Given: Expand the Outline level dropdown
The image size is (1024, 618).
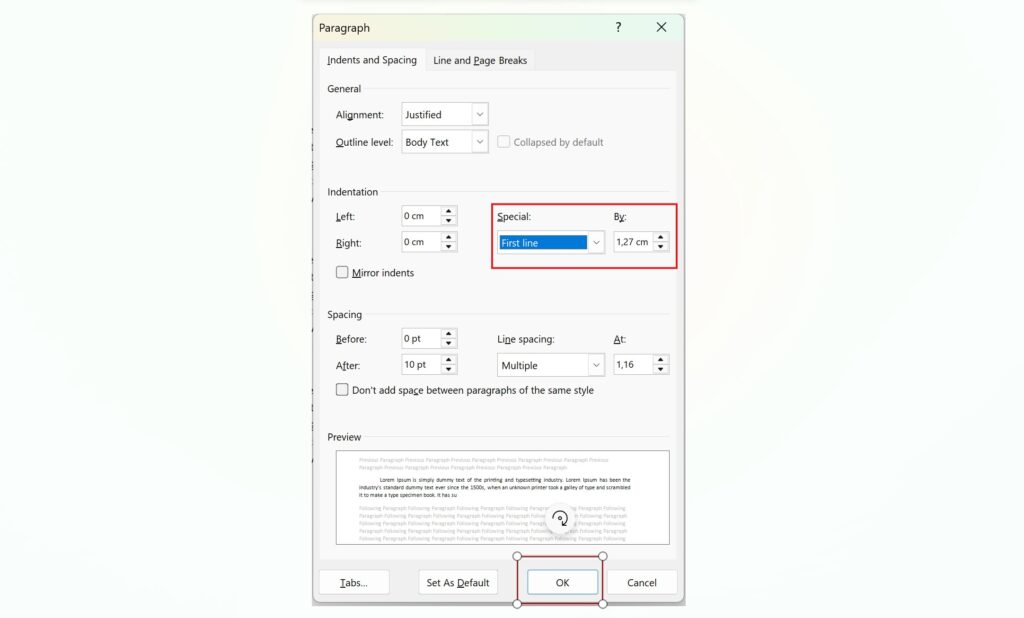Looking at the screenshot, I should point(480,142).
